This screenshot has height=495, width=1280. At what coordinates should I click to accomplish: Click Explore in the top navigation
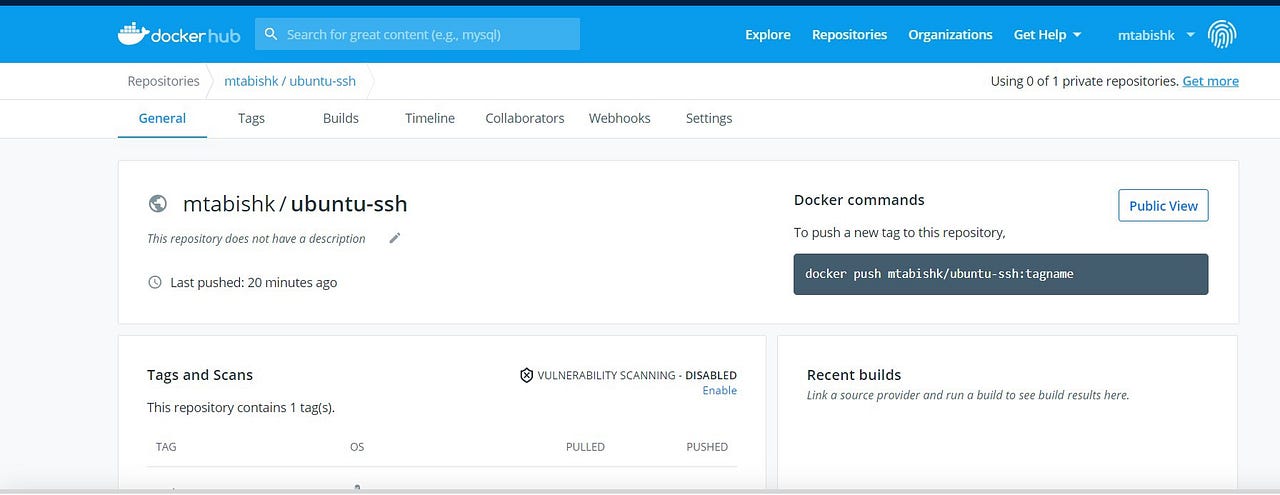(x=768, y=34)
